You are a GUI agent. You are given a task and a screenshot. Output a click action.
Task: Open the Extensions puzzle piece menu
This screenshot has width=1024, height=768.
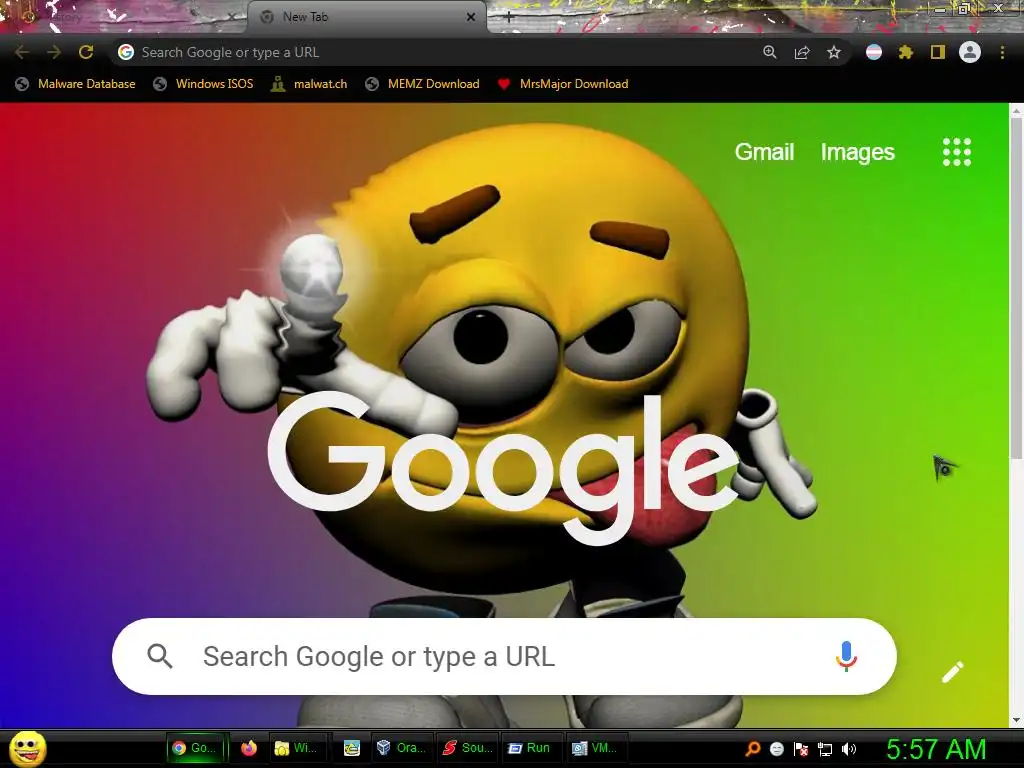pyautogui.click(x=906, y=52)
